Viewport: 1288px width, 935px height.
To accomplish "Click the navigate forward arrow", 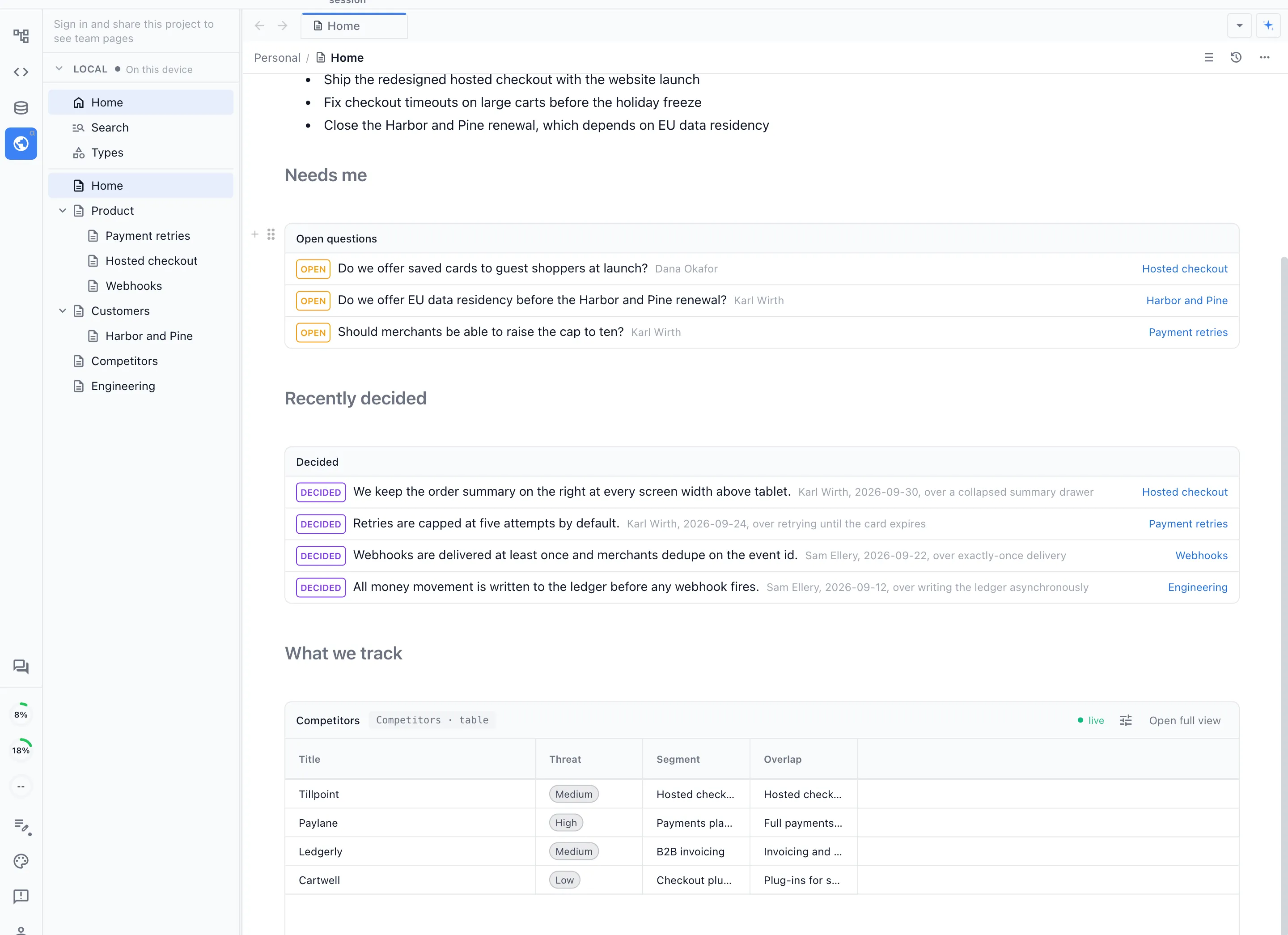I will (282, 26).
